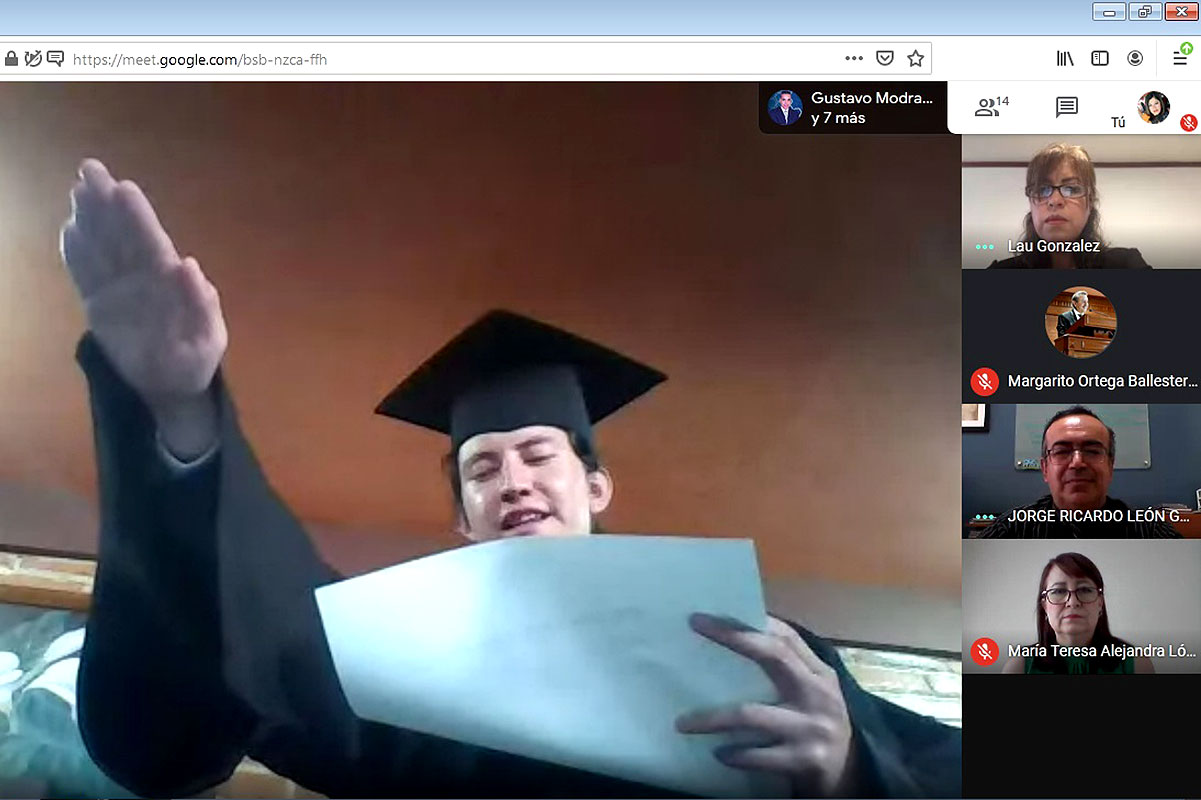Open the site permissions speech-bubble icon
1201x800 pixels.
point(56,59)
